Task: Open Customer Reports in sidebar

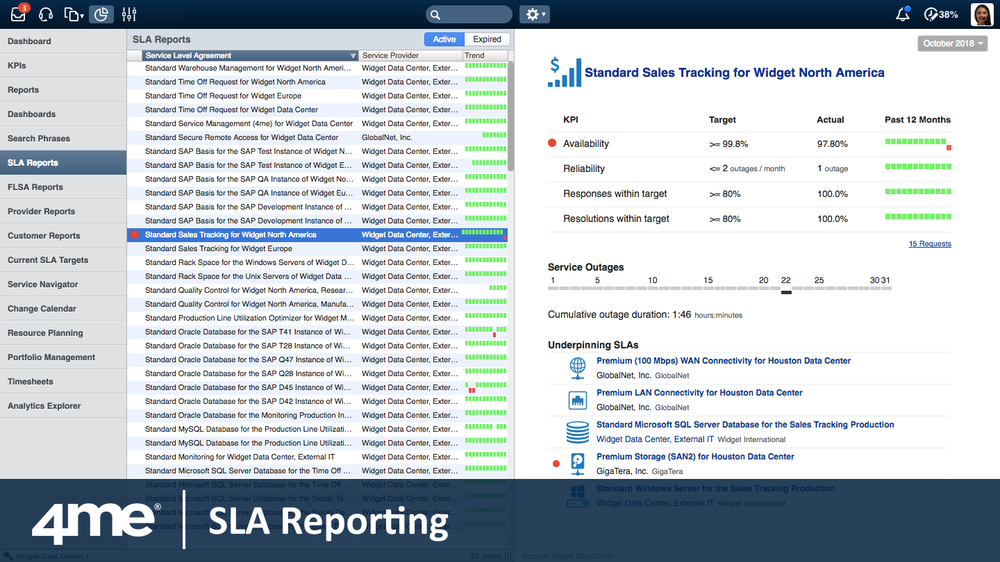Action: click(x=63, y=235)
